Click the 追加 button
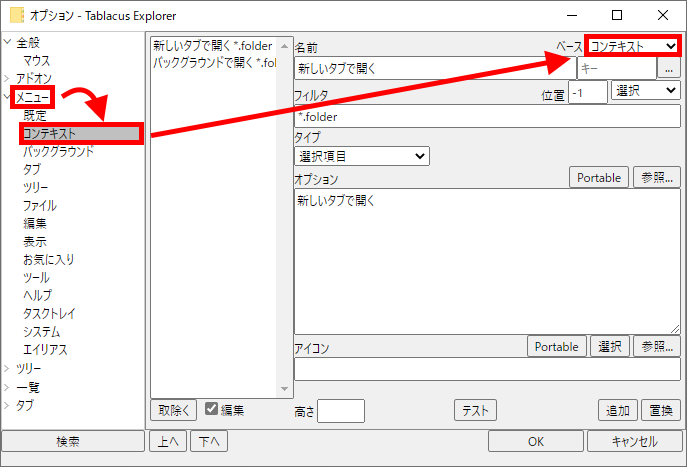The image size is (687, 467). pos(618,410)
